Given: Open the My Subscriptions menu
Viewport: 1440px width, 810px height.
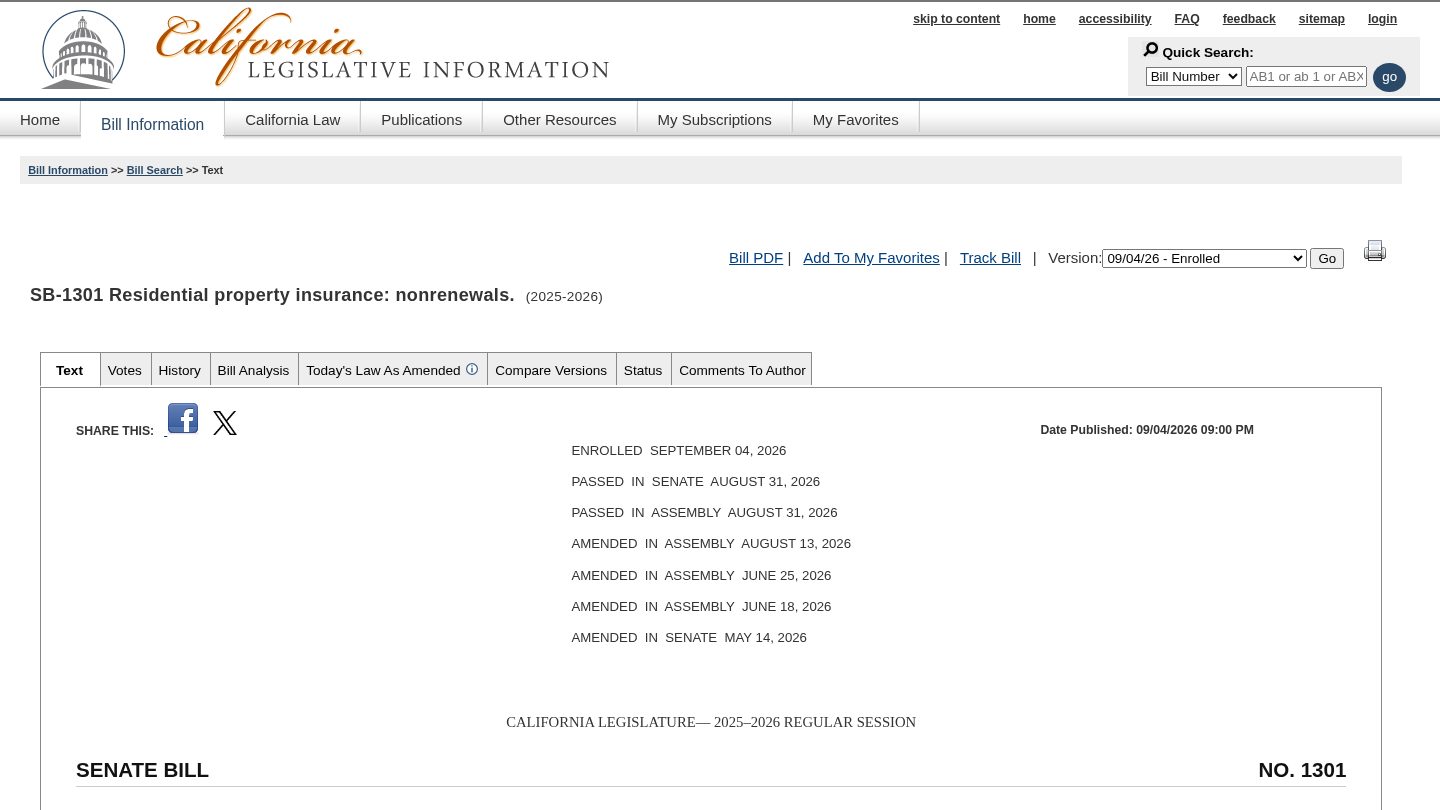Looking at the screenshot, I should point(715,120).
